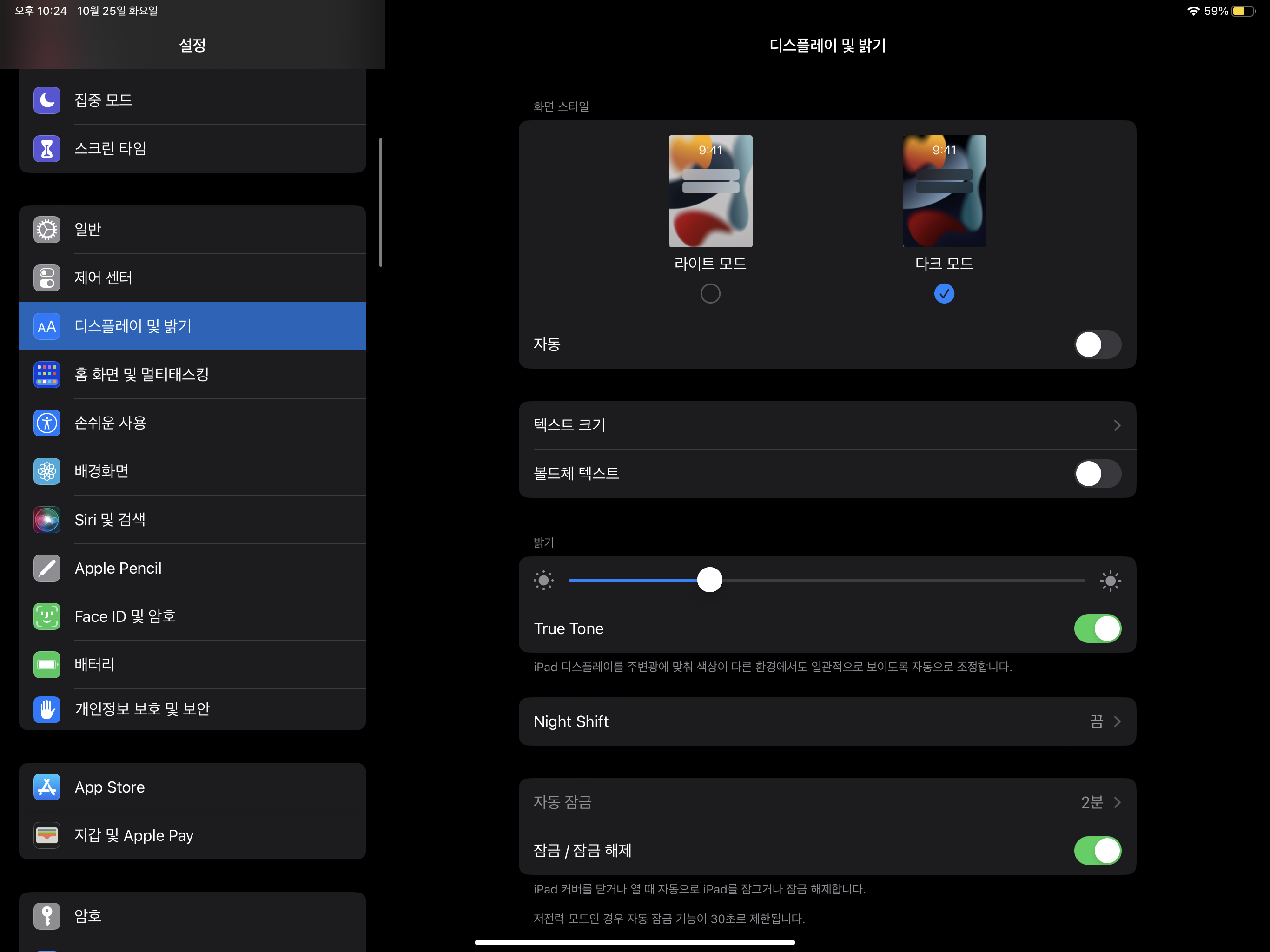Open 손쉬운 사용 settings
The image size is (1270, 952).
[x=192, y=423]
